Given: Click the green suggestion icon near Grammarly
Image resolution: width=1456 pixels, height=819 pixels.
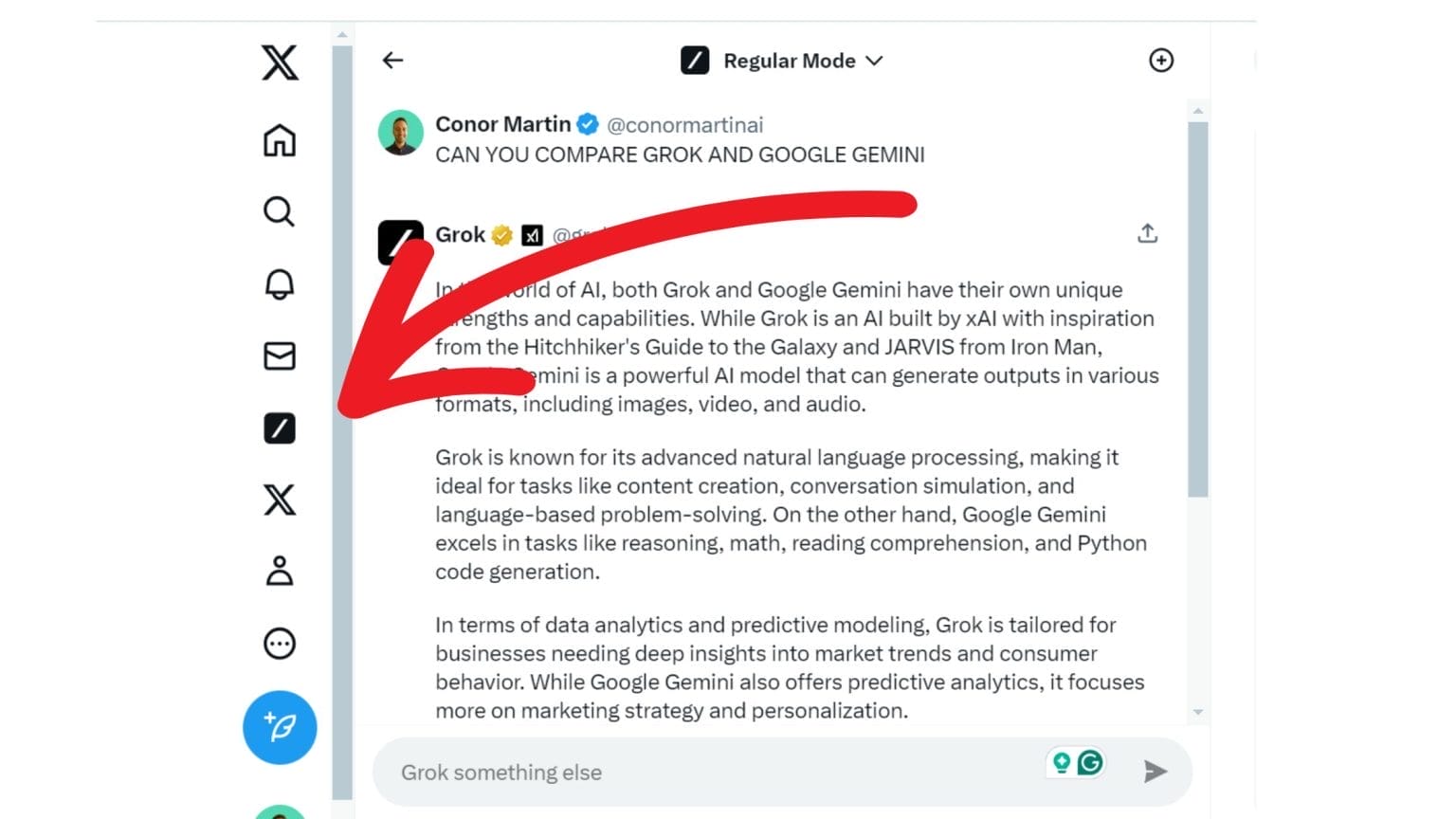Looking at the screenshot, I should coord(1062,761).
